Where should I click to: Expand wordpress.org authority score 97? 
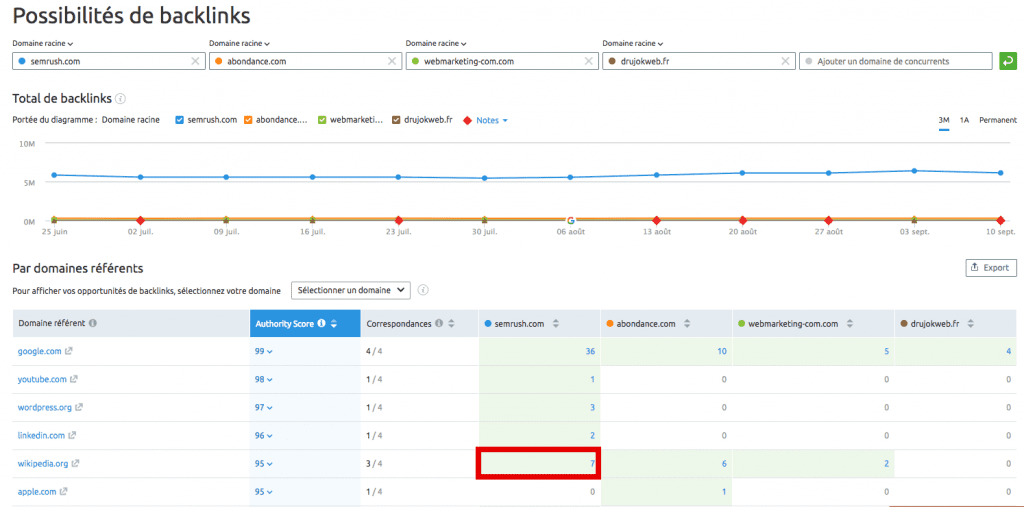264,407
